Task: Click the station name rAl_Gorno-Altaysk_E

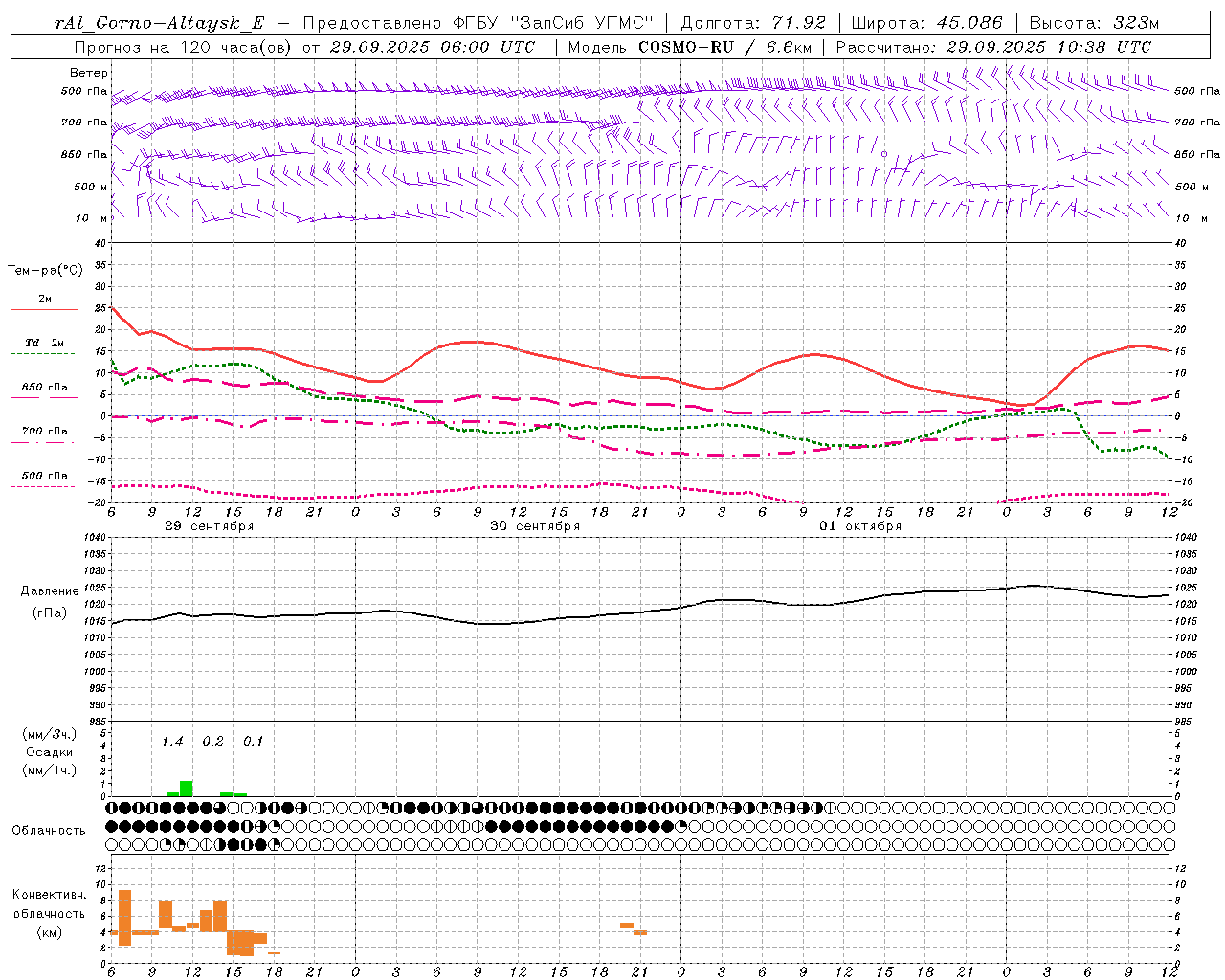Action: [160, 23]
